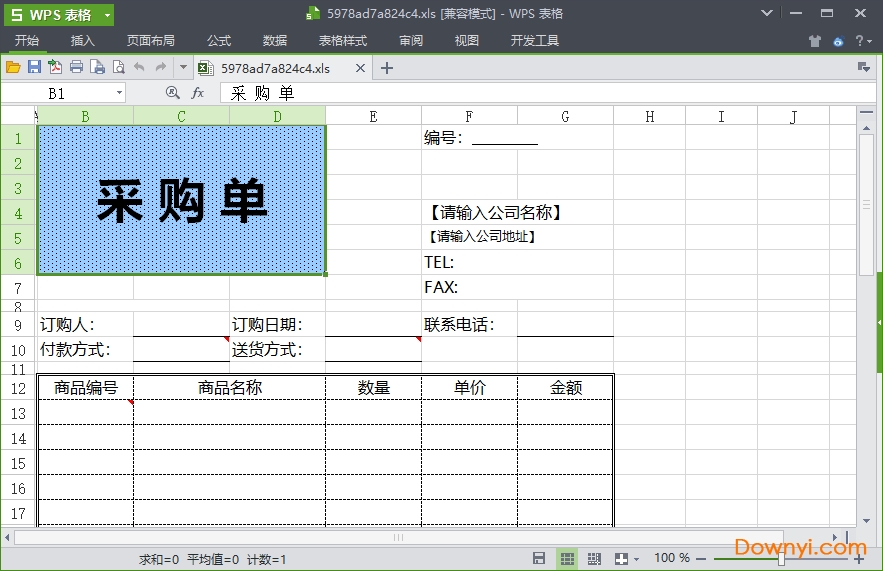Select the 金额 header cell
This screenshot has height=571, width=883.
point(565,387)
